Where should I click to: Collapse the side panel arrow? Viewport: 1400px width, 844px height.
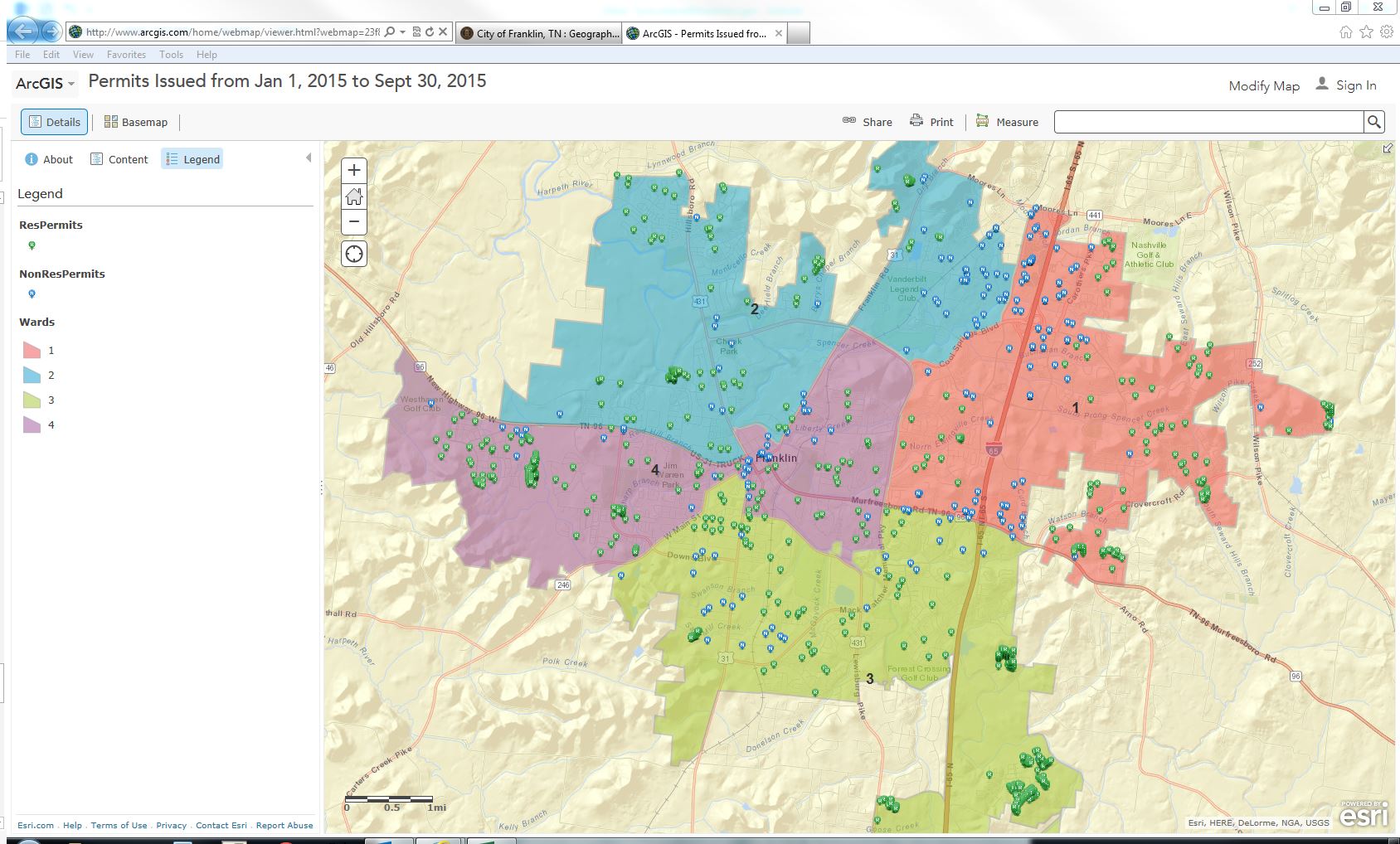click(309, 158)
